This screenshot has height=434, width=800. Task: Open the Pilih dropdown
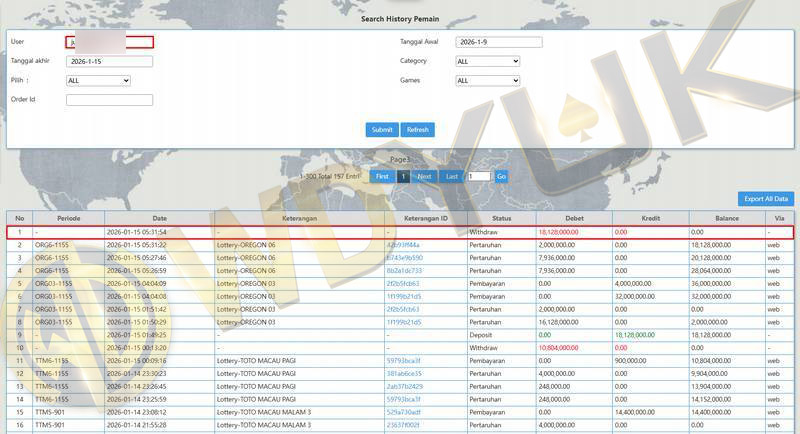98,81
